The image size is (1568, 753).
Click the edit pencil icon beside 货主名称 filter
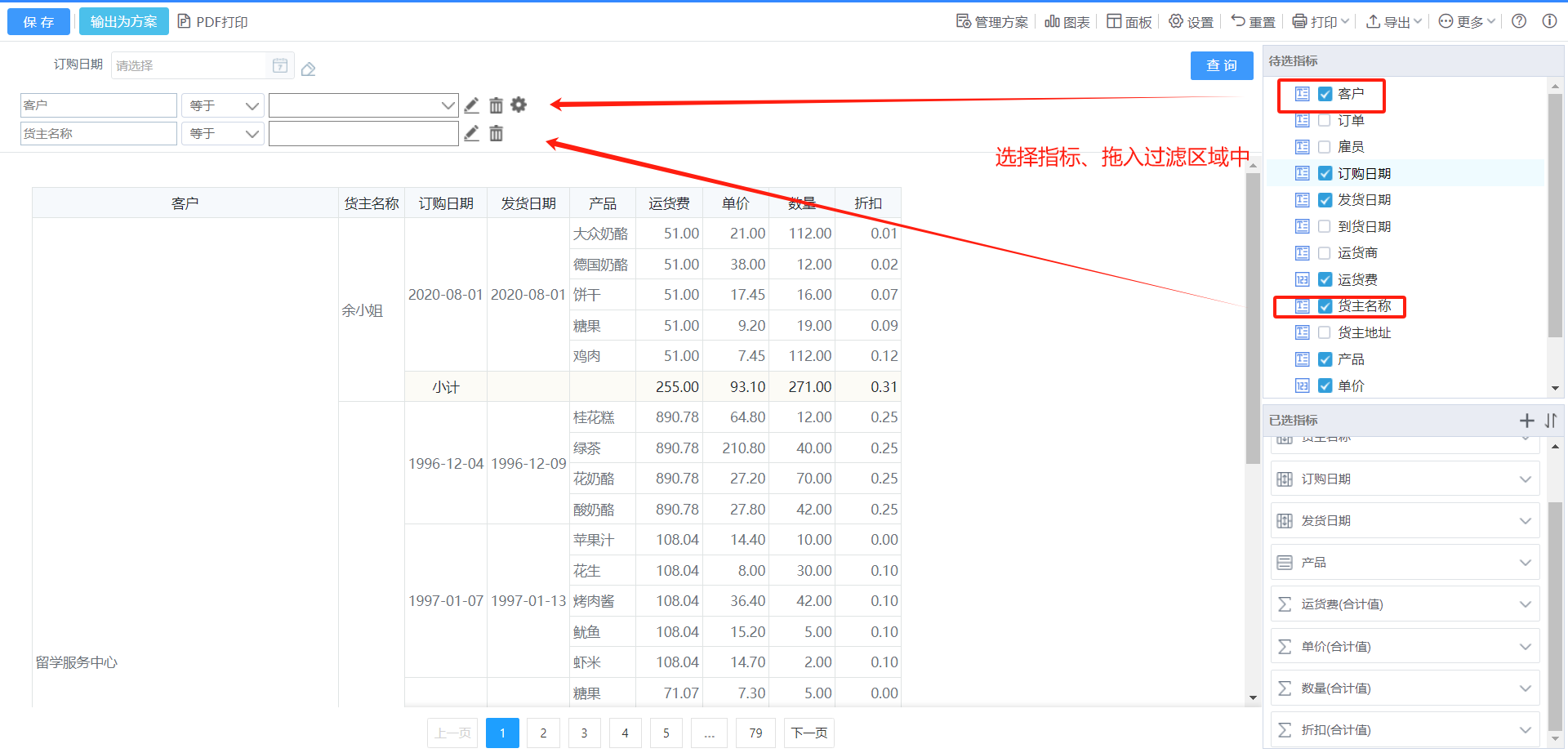coord(471,134)
